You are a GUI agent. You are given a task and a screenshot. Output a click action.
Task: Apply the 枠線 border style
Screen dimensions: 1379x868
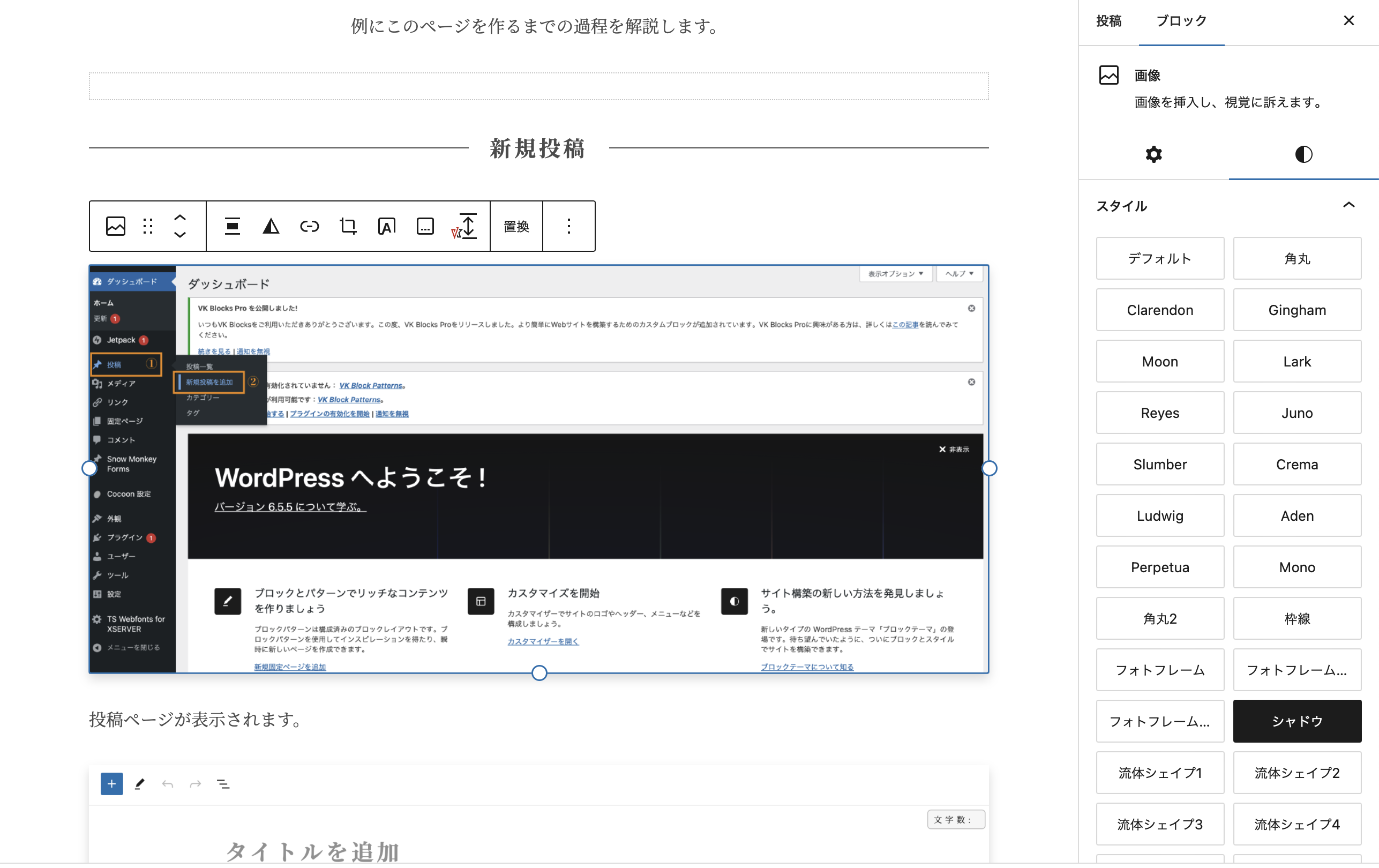pyautogui.click(x=1296, y=618)
